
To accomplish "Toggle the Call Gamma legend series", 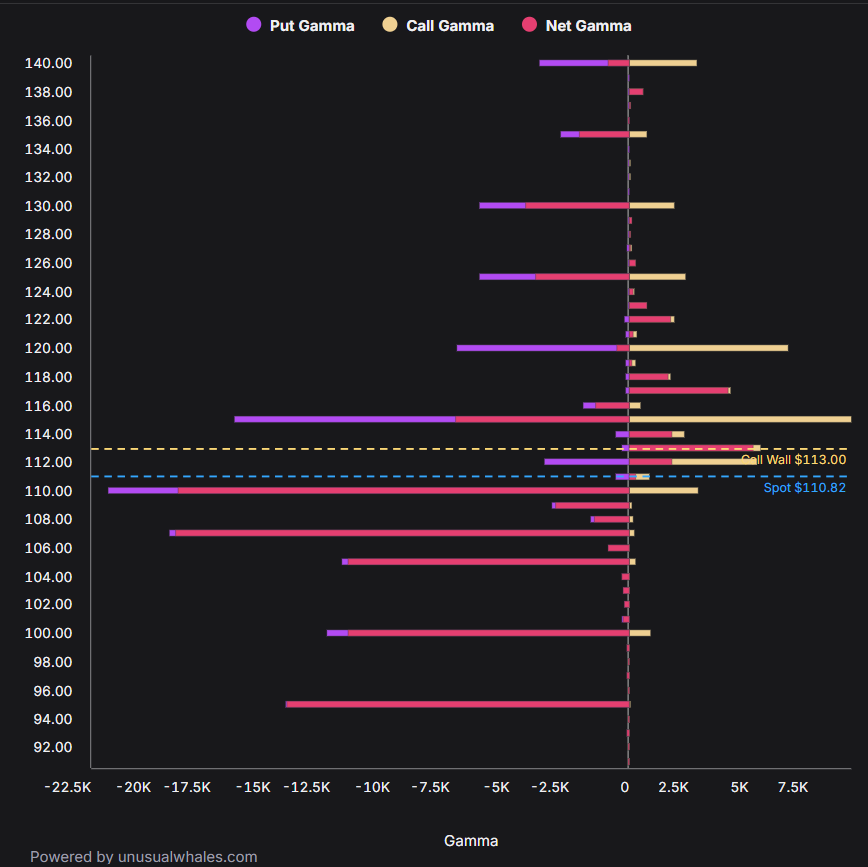I will tap(438, 25).
